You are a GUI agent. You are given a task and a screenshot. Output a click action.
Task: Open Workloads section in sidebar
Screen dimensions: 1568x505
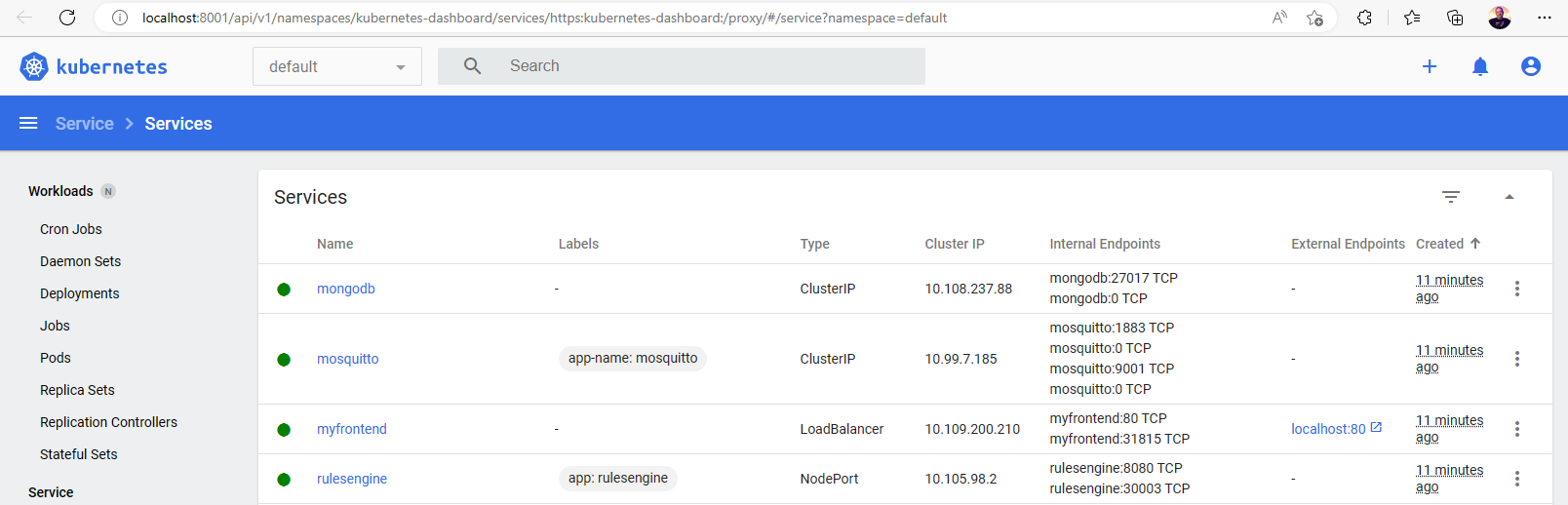pyautogui.click(x=60, y=191)
